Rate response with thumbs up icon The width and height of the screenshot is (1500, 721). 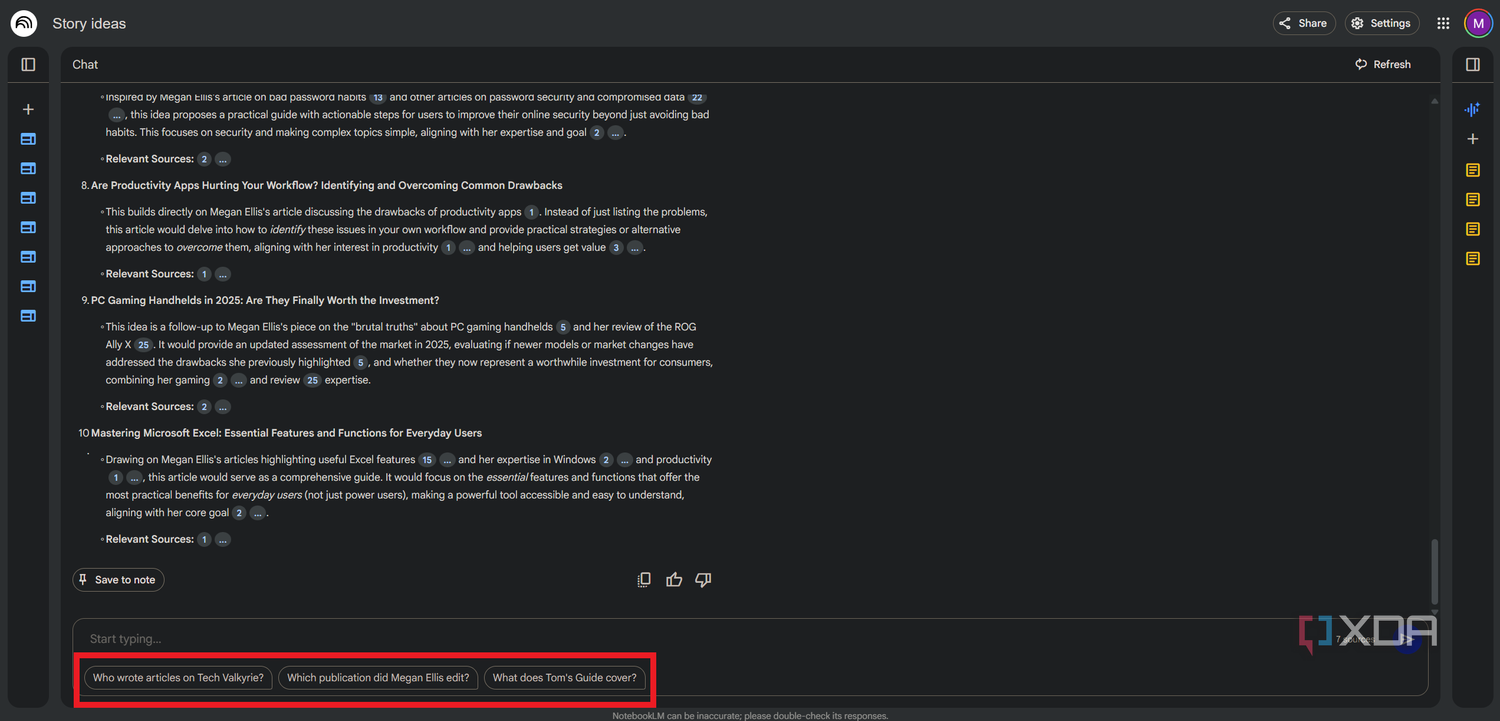pos(674,580)
